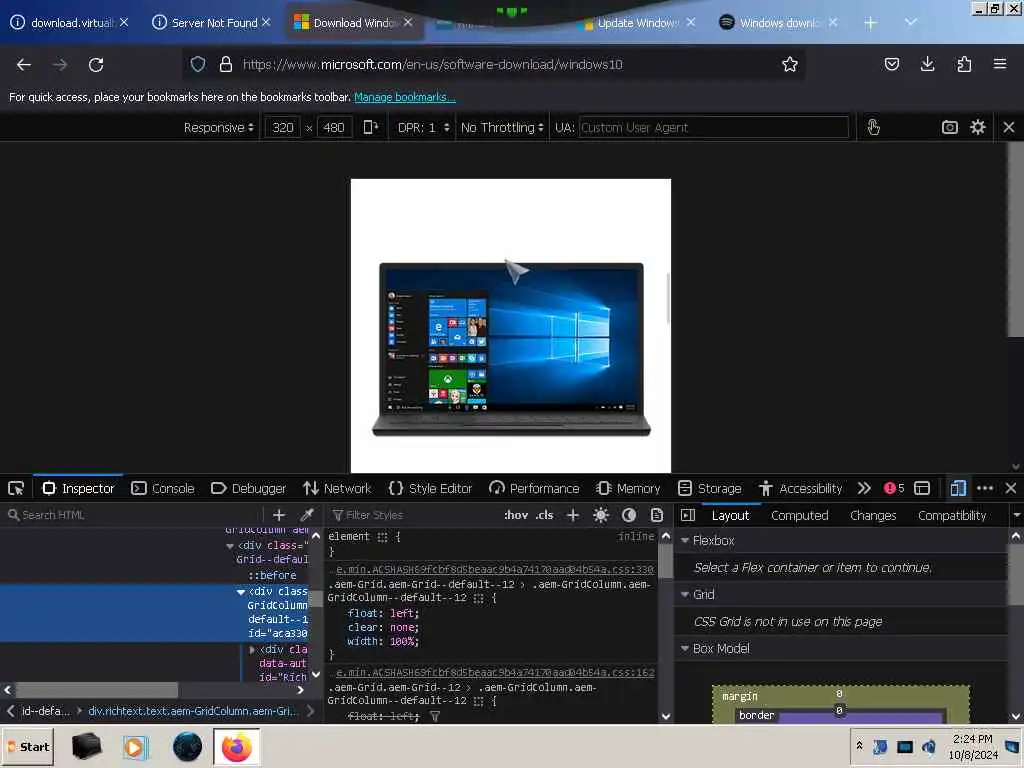Collapse the Grid section

pos(685,594)
